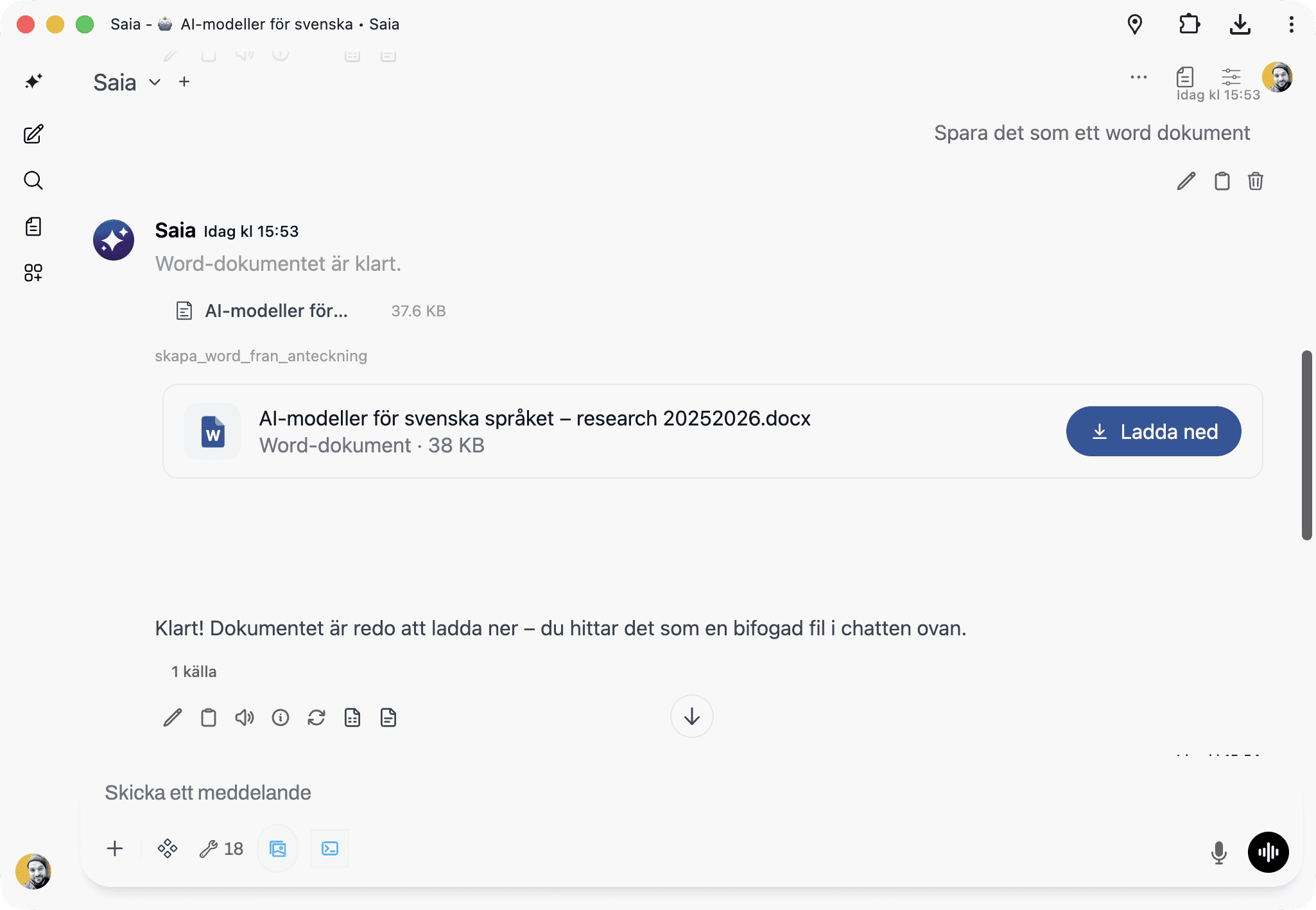Expand the Saia model selector dropdown
The image size is (1316, 910).
155,82
